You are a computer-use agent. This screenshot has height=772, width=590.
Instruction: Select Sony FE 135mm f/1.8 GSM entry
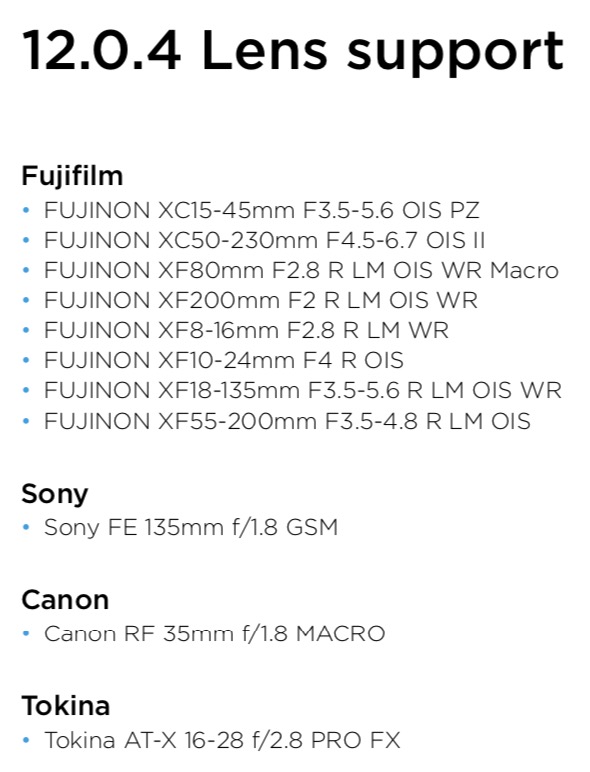[191, 528]
